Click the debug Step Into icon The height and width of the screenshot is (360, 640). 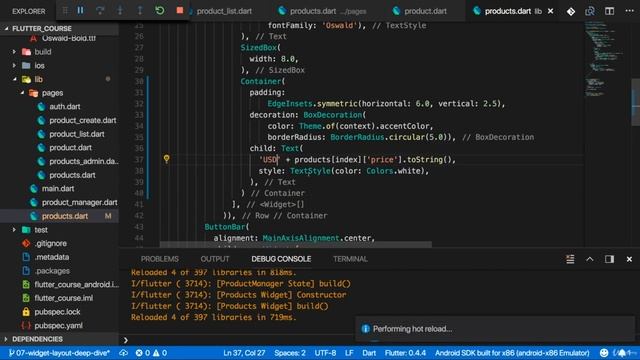click(120, 11)
